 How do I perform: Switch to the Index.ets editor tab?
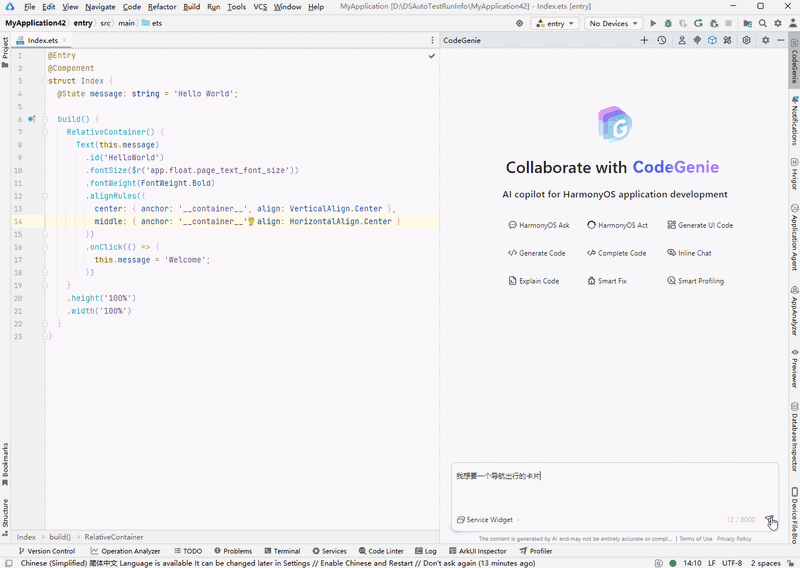tap(42, 41)
